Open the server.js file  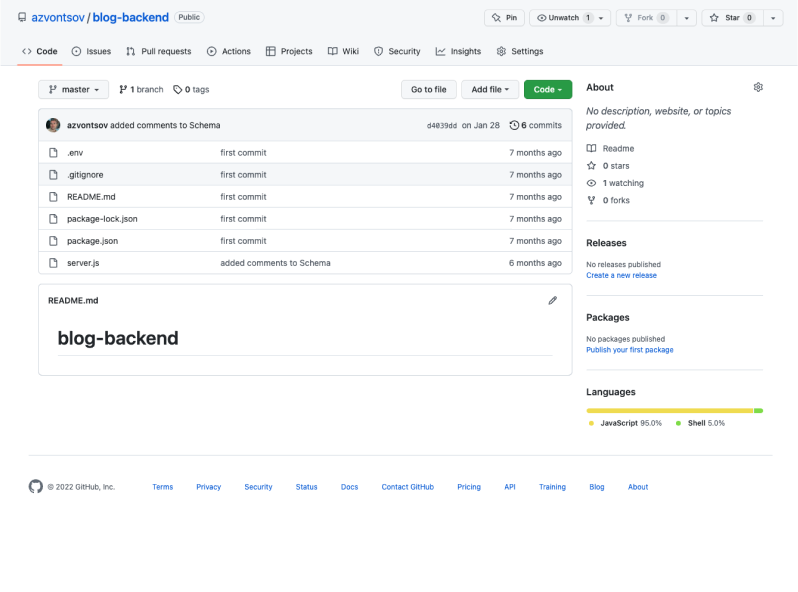click(x=83, y=263)
